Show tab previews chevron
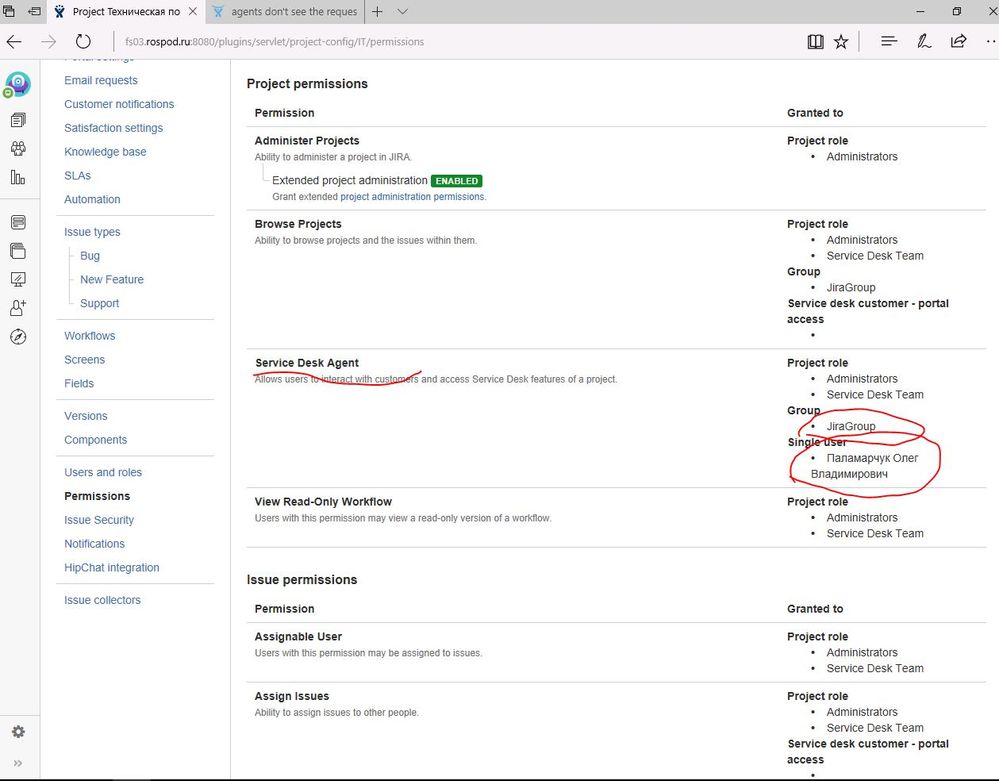This screenshot has height=781, width=999. [403, 11]
